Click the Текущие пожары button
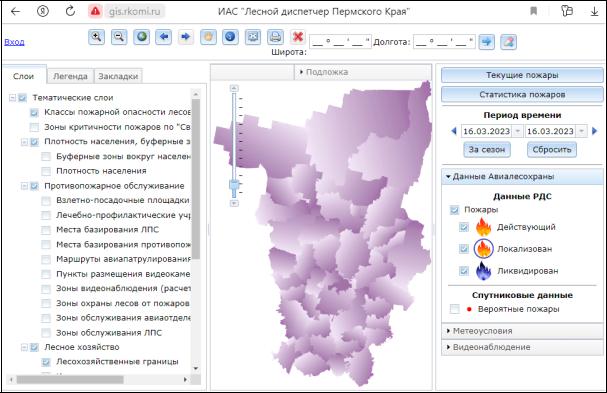This screenshot has width=607, height=393. pos(522,75)
